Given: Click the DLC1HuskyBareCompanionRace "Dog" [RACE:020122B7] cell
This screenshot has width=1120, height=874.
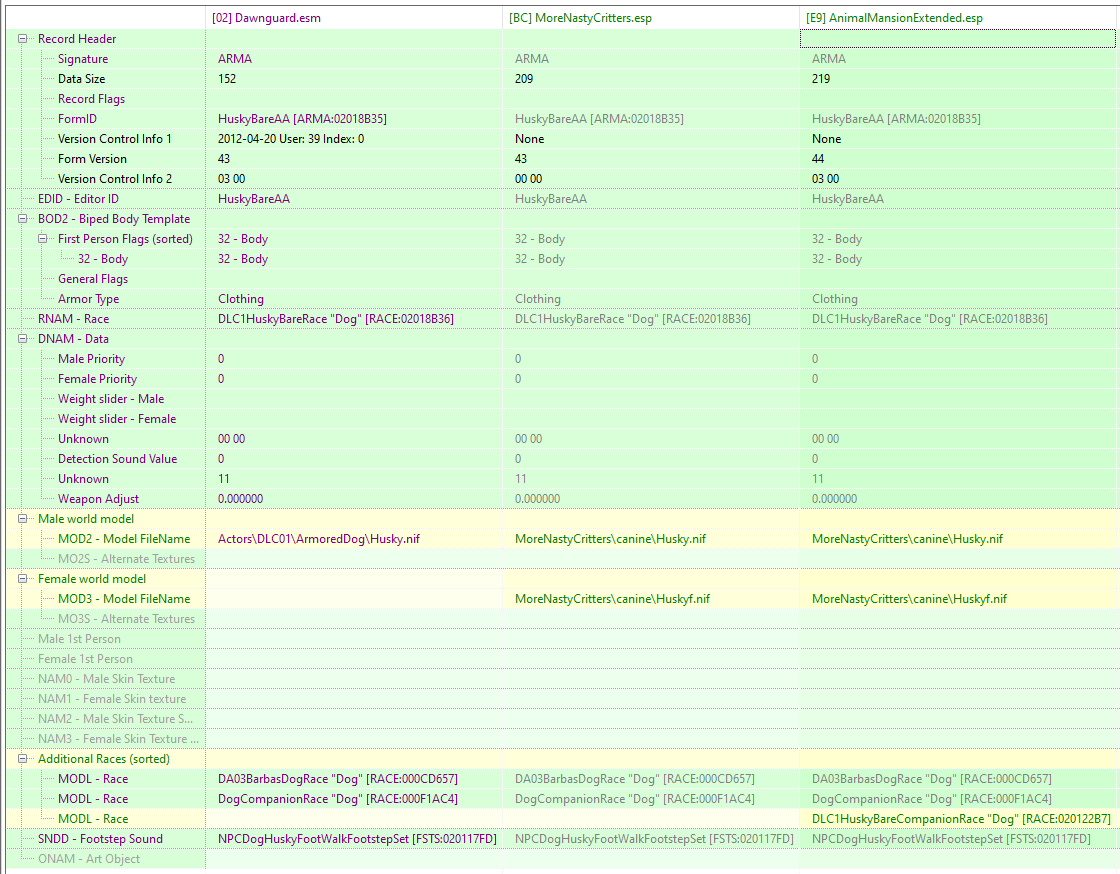Looking at the screenshot, I should [x=961, y=819].
